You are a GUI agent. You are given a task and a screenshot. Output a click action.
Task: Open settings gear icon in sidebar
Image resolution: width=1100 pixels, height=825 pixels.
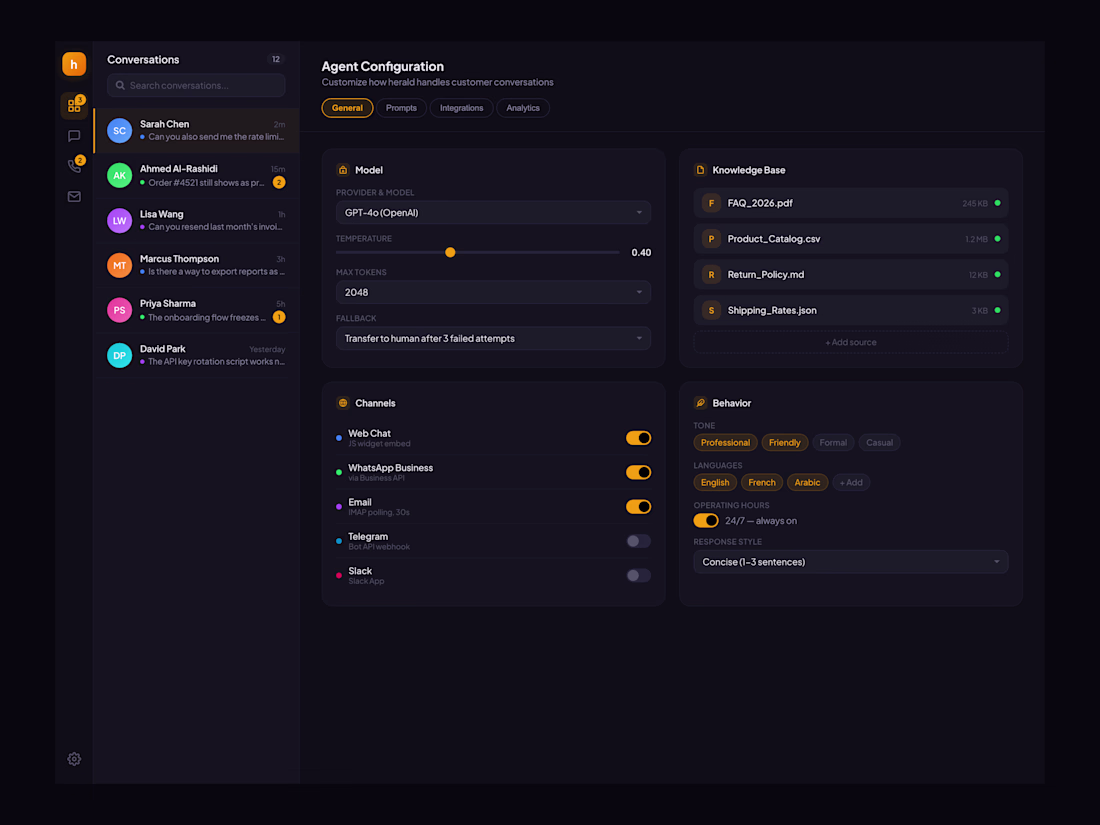(x=74, y=759)
